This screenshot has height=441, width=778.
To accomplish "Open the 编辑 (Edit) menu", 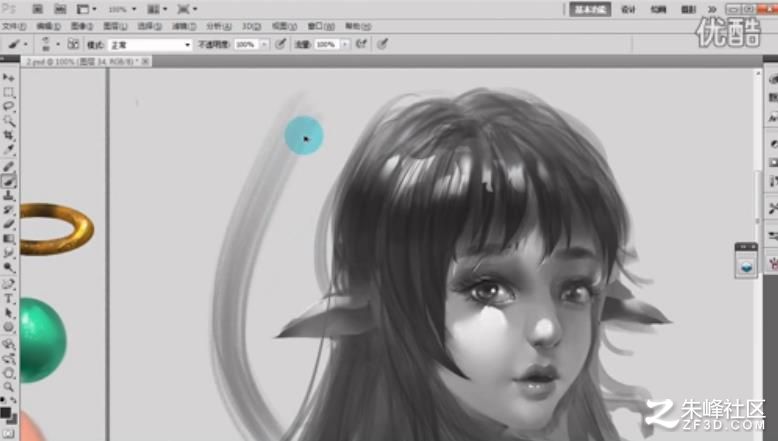I will pos(48,26).
